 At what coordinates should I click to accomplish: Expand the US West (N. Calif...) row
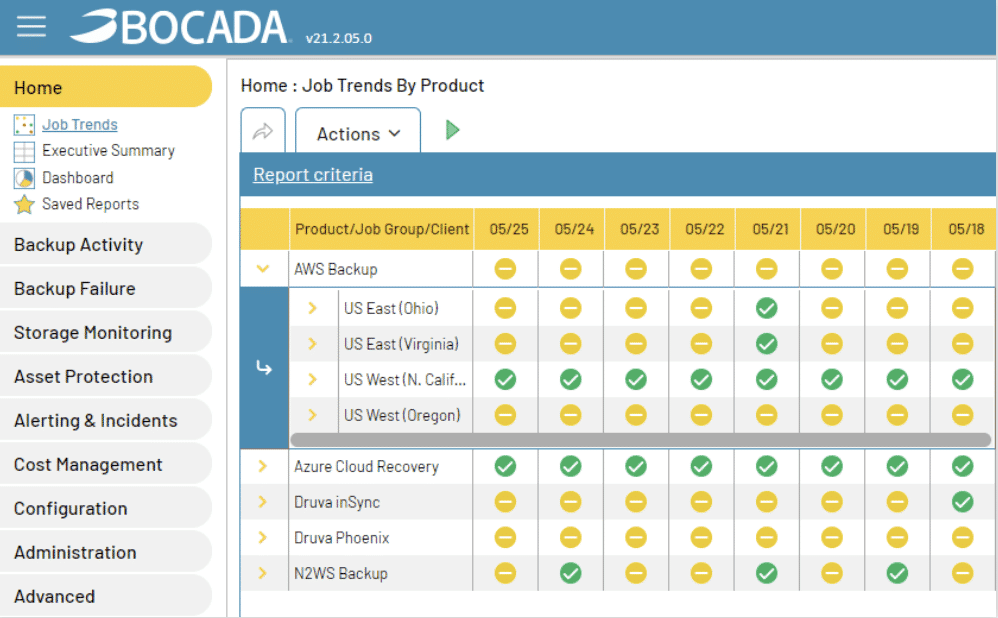click(313, 379)
